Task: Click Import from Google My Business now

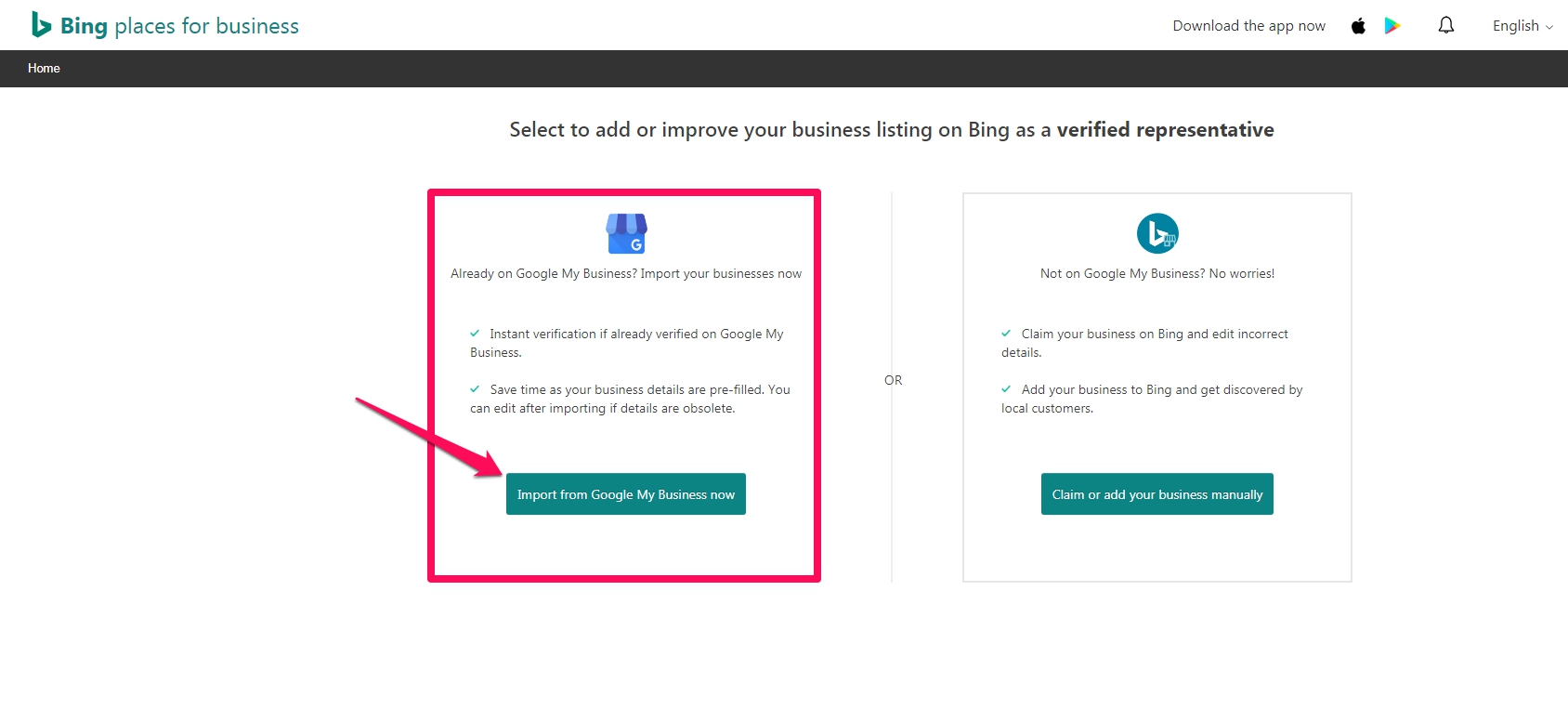Action: (626, 494)
